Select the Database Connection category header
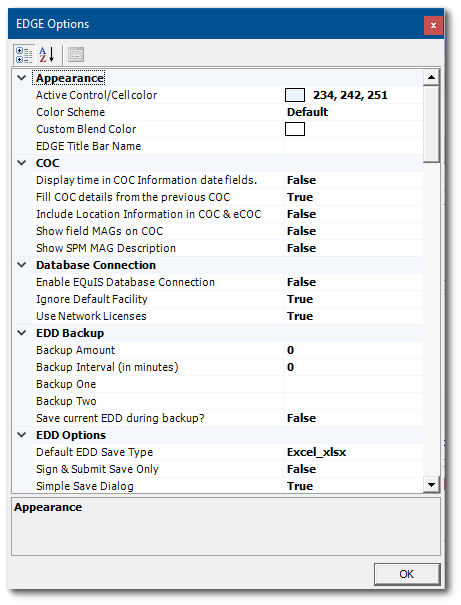Image resolution: width=461 pixels, height=605 pixels. tap(96, 265)
